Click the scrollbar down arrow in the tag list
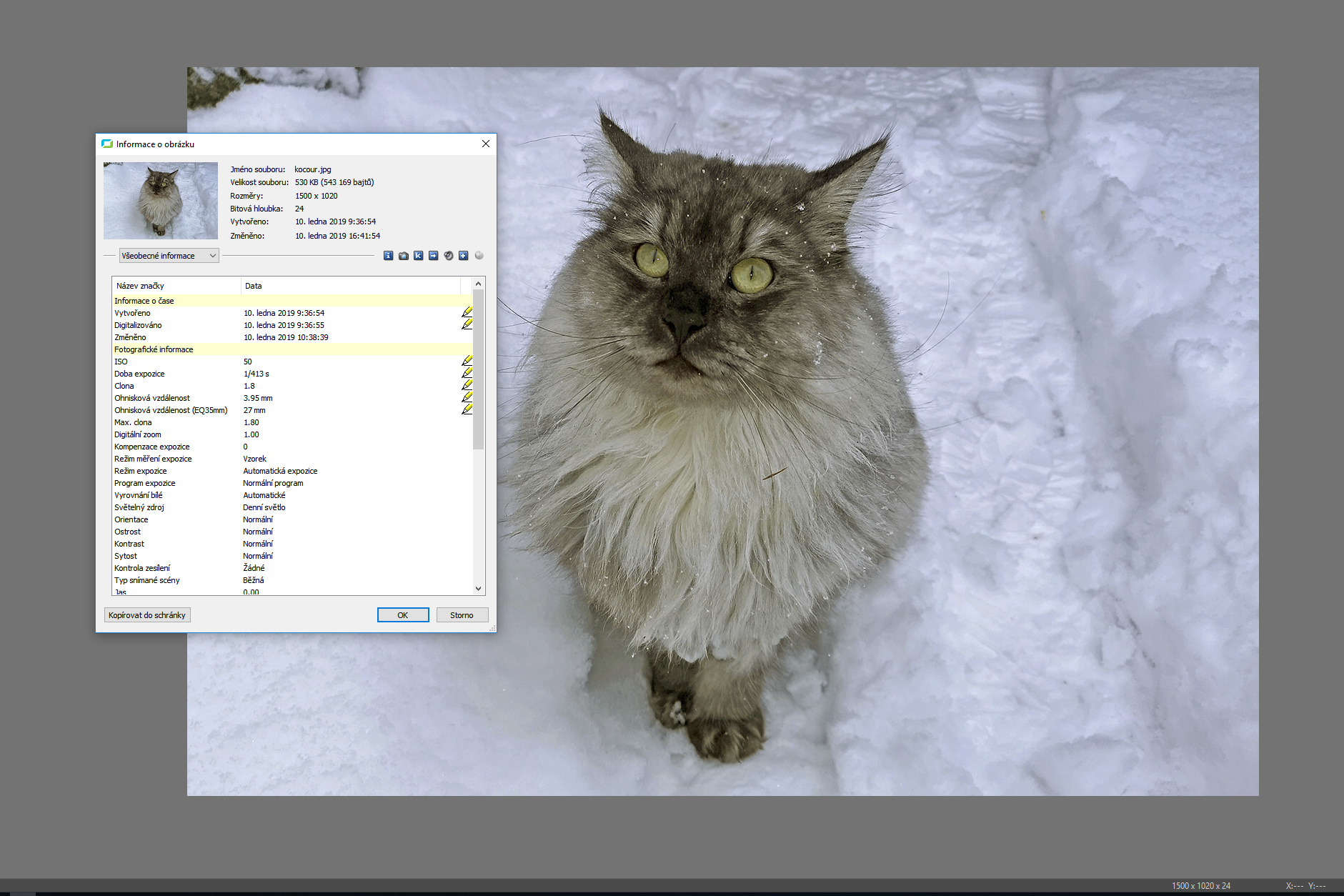The height and width of the screenshot is (896, 1344). coord(479,589)
